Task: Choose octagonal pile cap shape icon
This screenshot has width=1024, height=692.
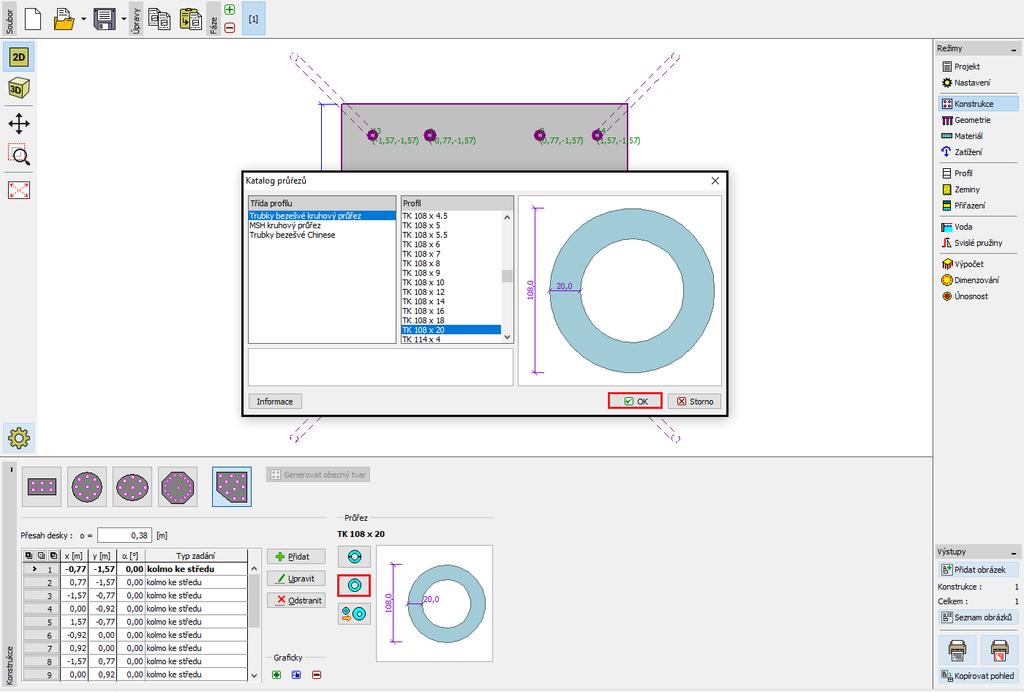Action: (178, 487)
